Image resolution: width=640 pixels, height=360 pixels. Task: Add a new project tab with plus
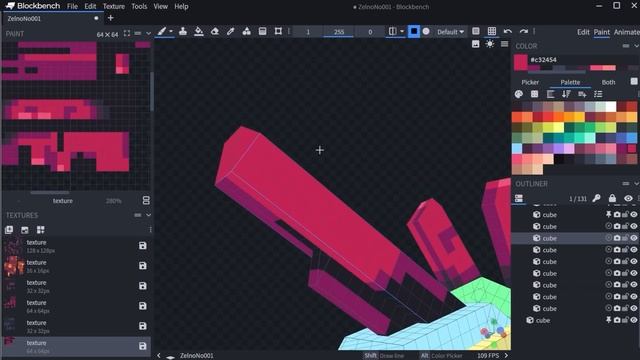tap(111, 18)
